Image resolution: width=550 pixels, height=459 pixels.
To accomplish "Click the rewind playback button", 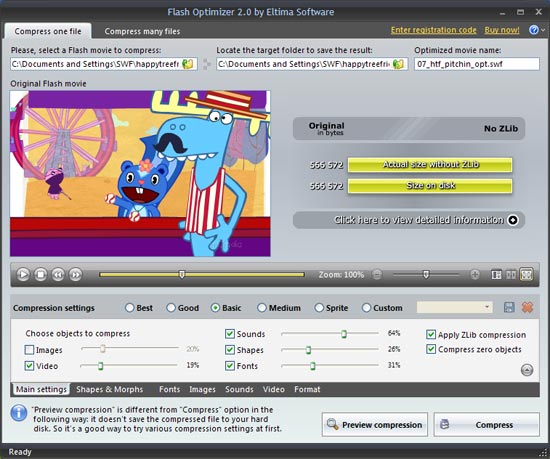I will [x=58, y=274].
